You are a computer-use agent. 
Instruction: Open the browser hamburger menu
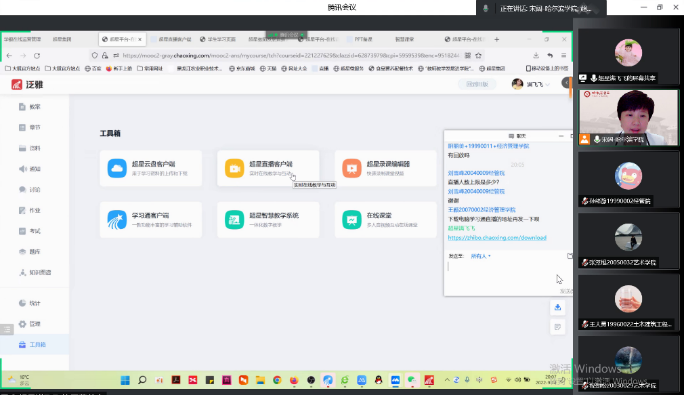pos(564,55)
